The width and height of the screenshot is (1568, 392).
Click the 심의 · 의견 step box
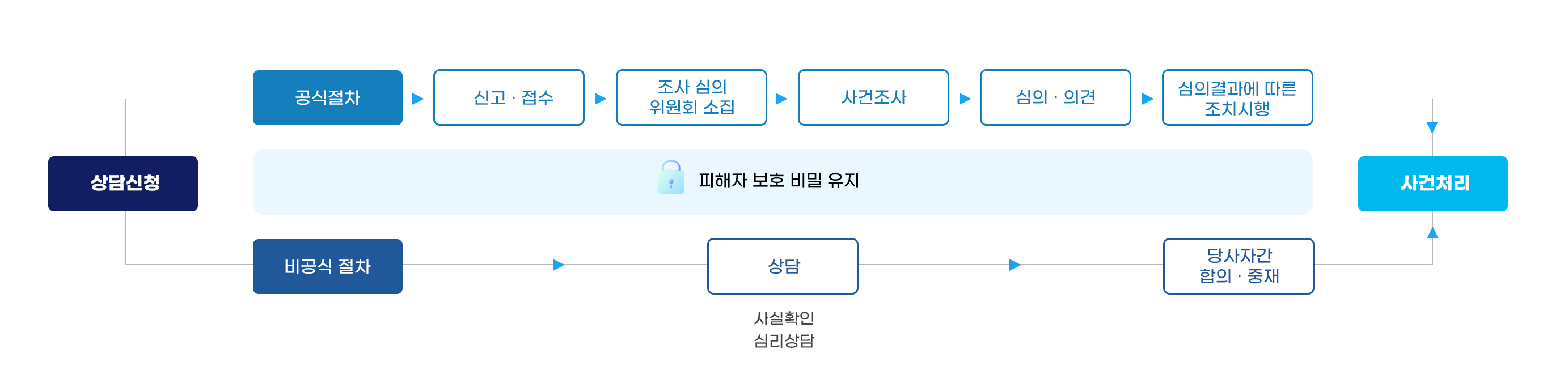coord(1055,98)
